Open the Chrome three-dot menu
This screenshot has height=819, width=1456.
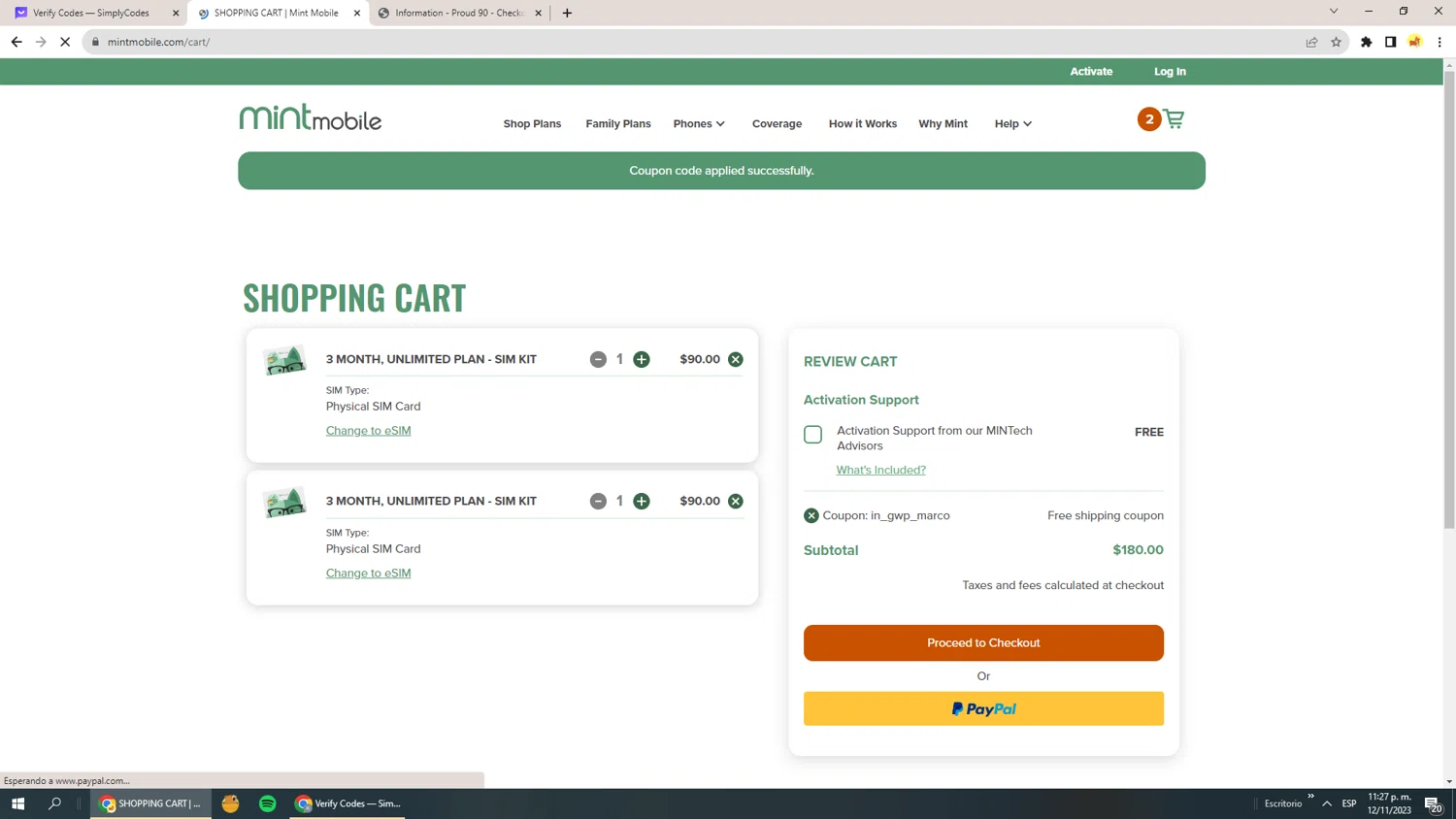tap(1439, 42)
